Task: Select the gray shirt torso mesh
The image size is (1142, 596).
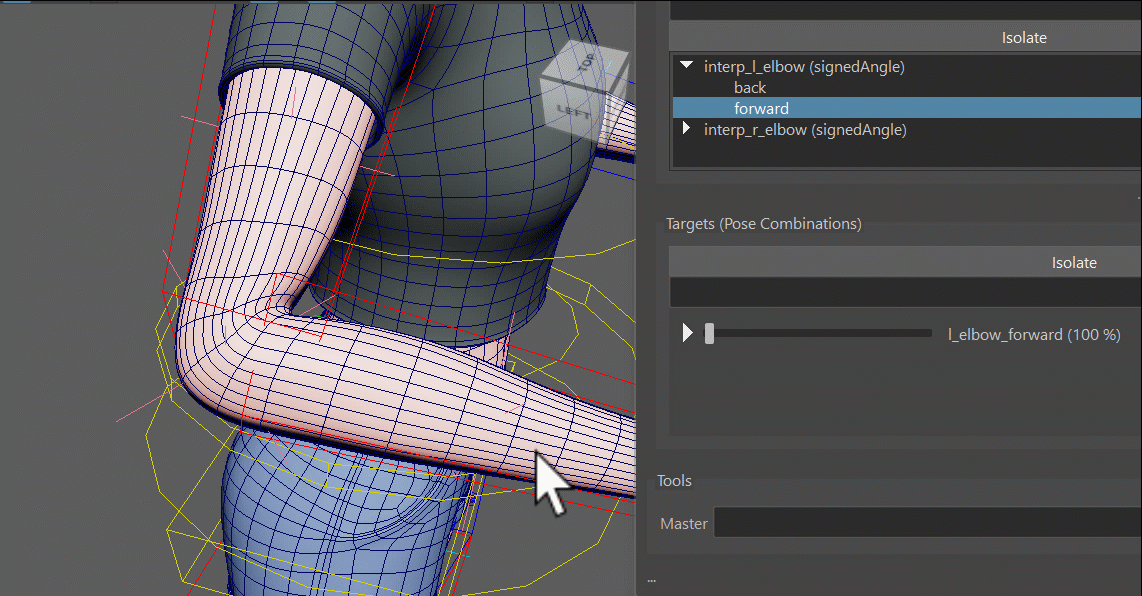Action: point(466,182)
